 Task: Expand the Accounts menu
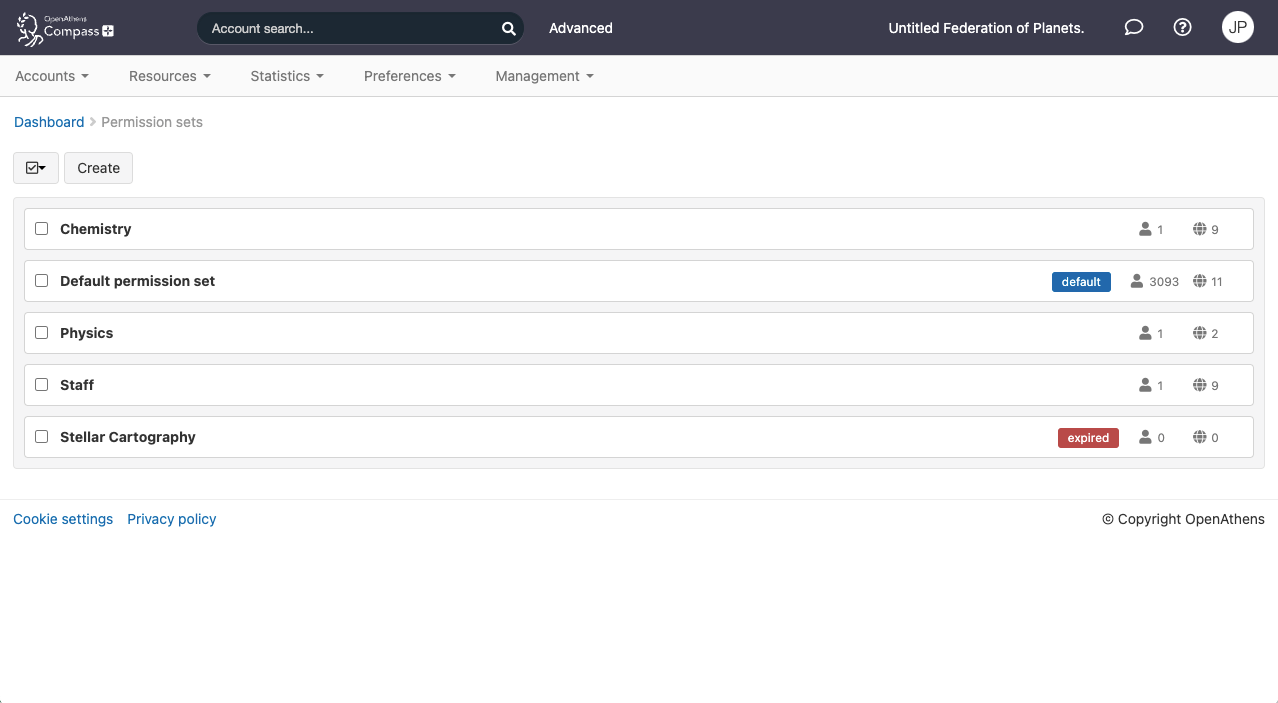(52, 76)
